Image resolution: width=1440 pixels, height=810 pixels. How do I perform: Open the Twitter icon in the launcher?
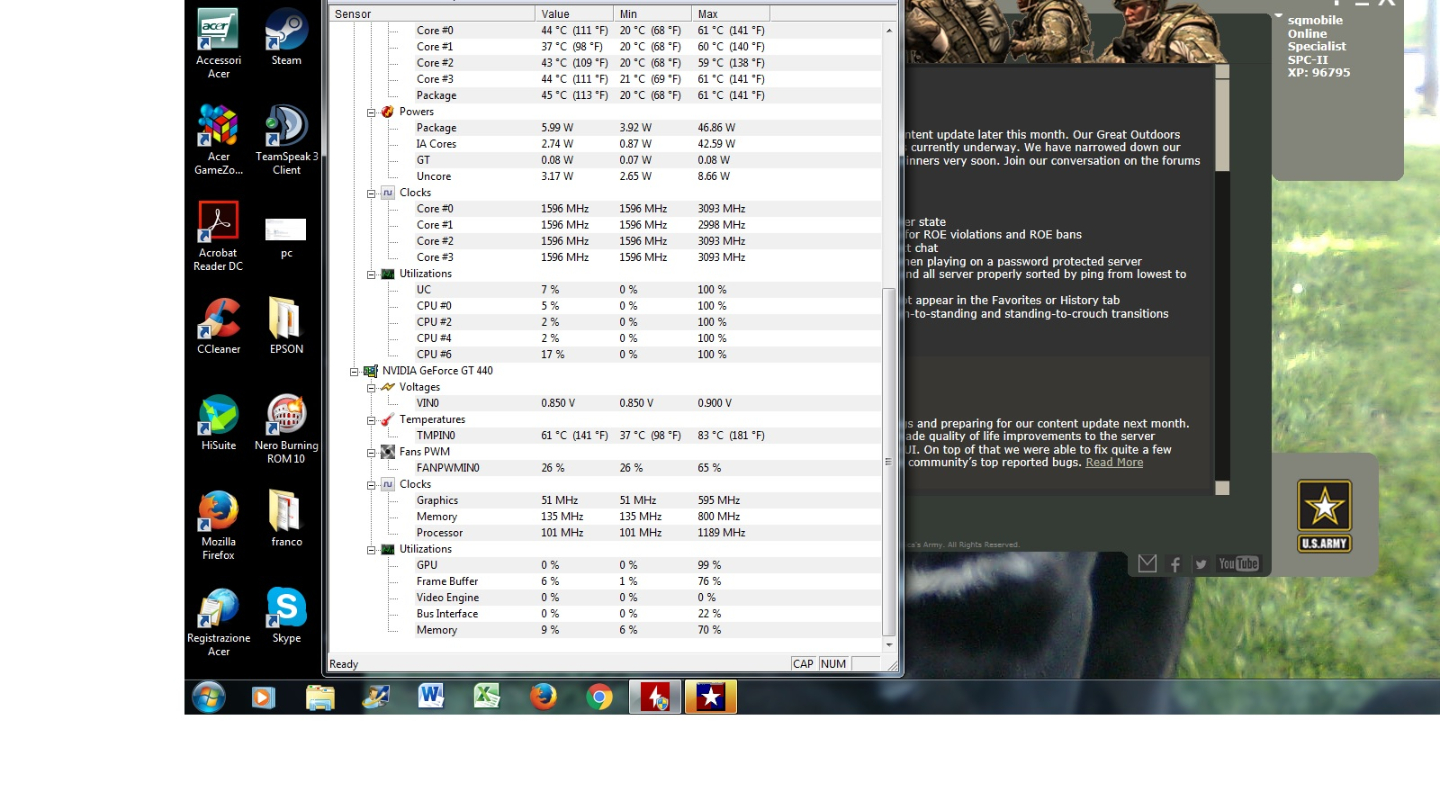coord(1201,564)
